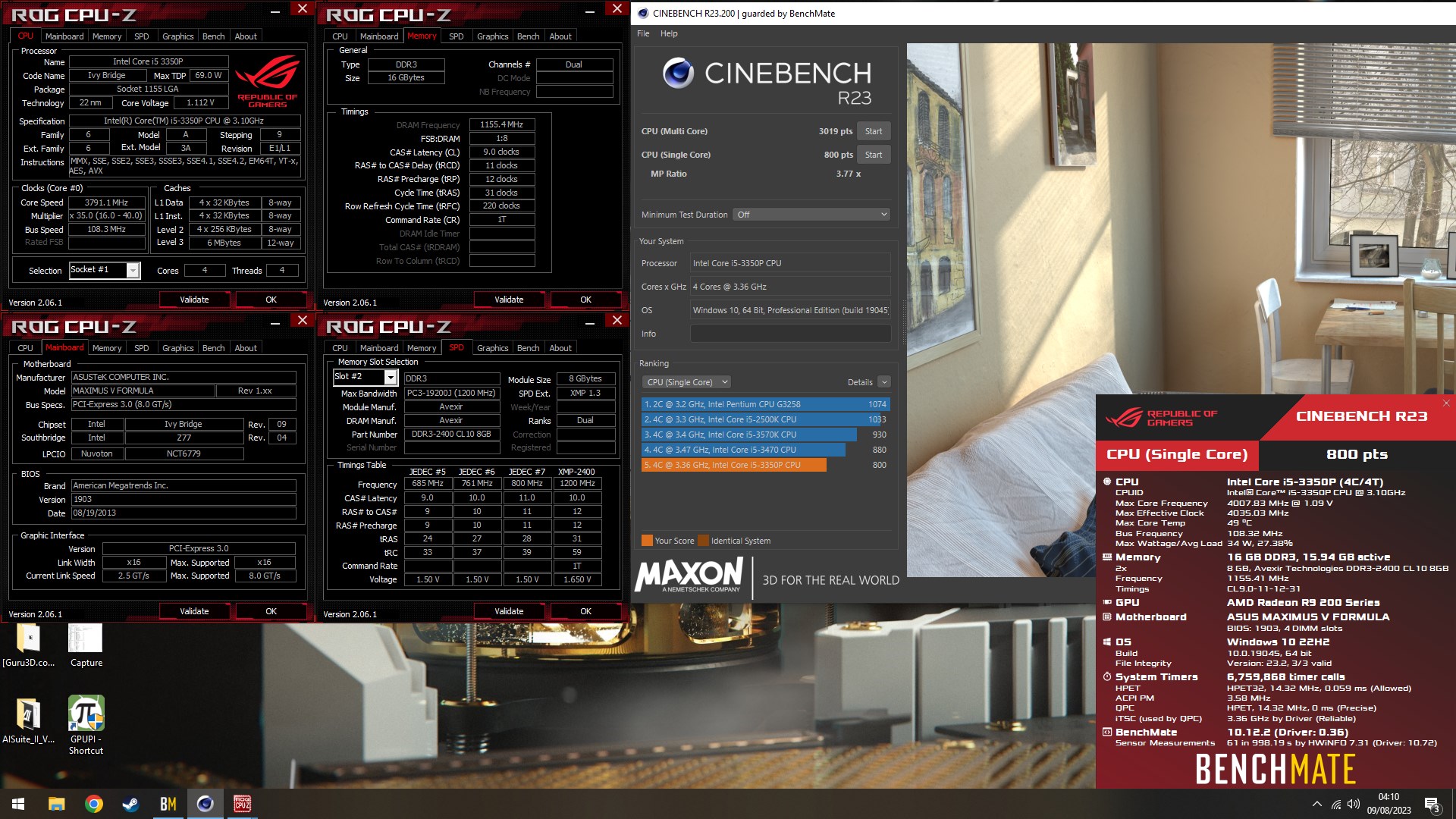Switch to Mainboard tab in top-left CPU-Z
The width and height of the screenshot is (1456, 819).
click(64, 36)
